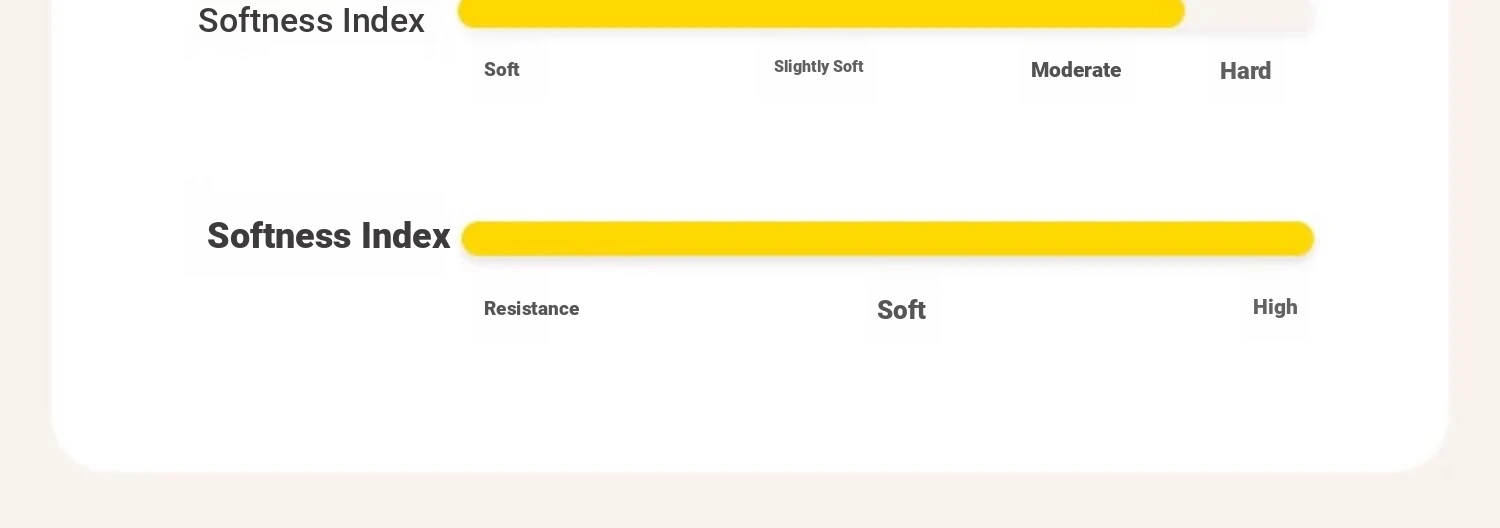Select the "Moderate" scale label
The height and width of the screenshot is (528, 1500).
pyautogui.click(x=1075, y=70)
